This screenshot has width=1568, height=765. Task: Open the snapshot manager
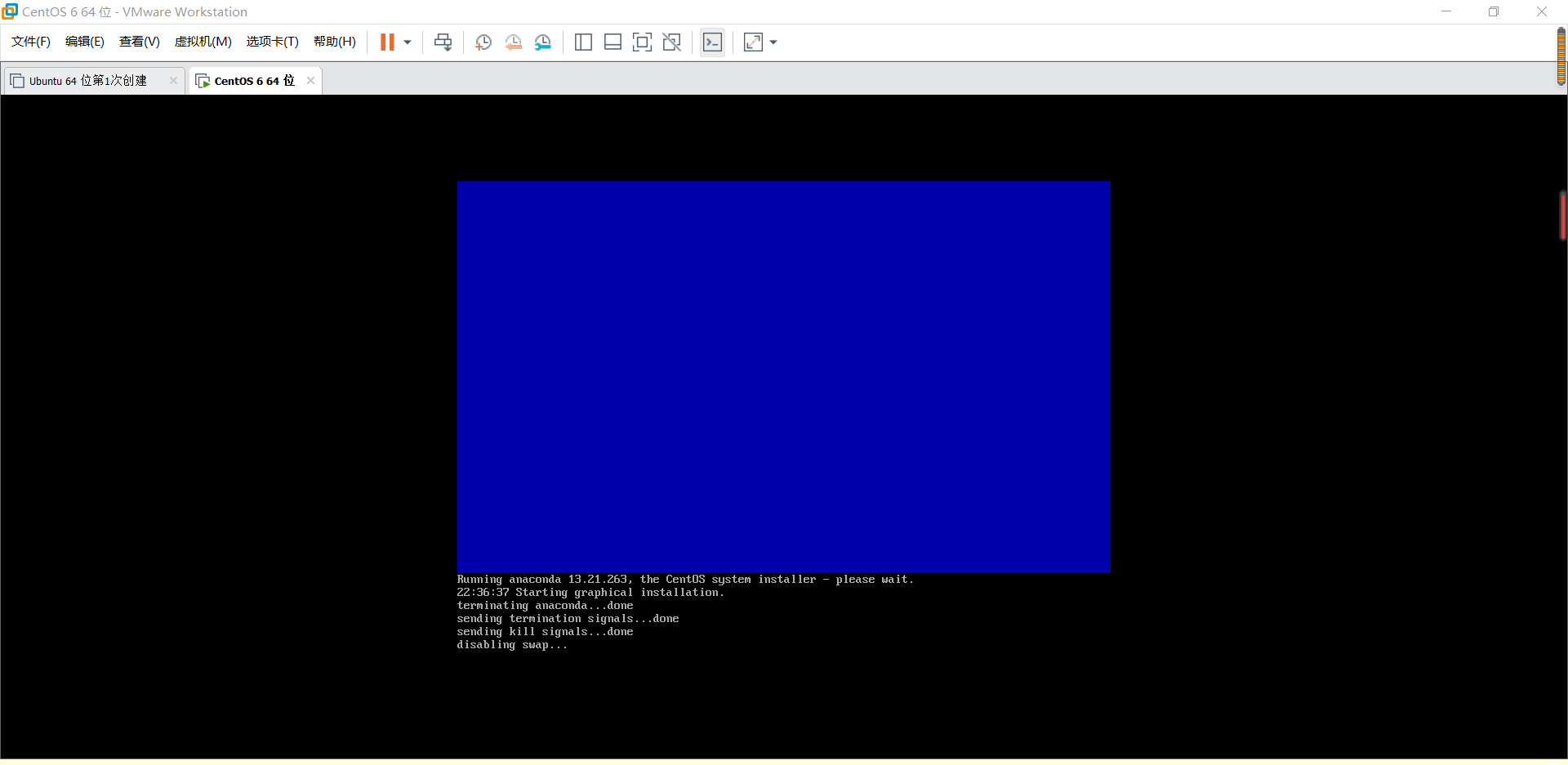[x=543, y=42]
